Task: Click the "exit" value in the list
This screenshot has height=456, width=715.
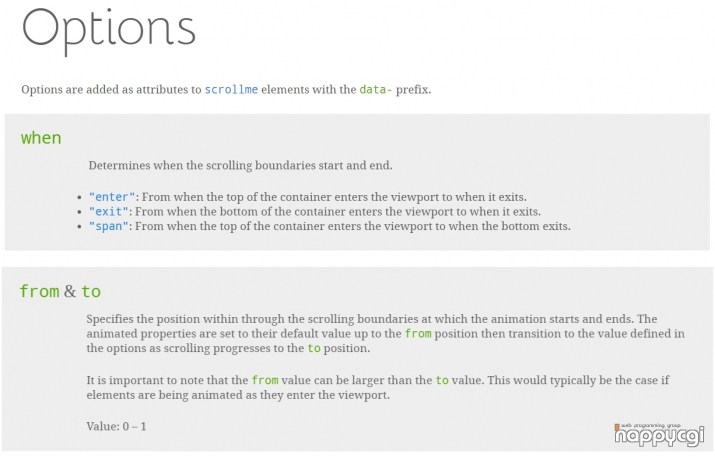Action: click(x=109, y=212)
